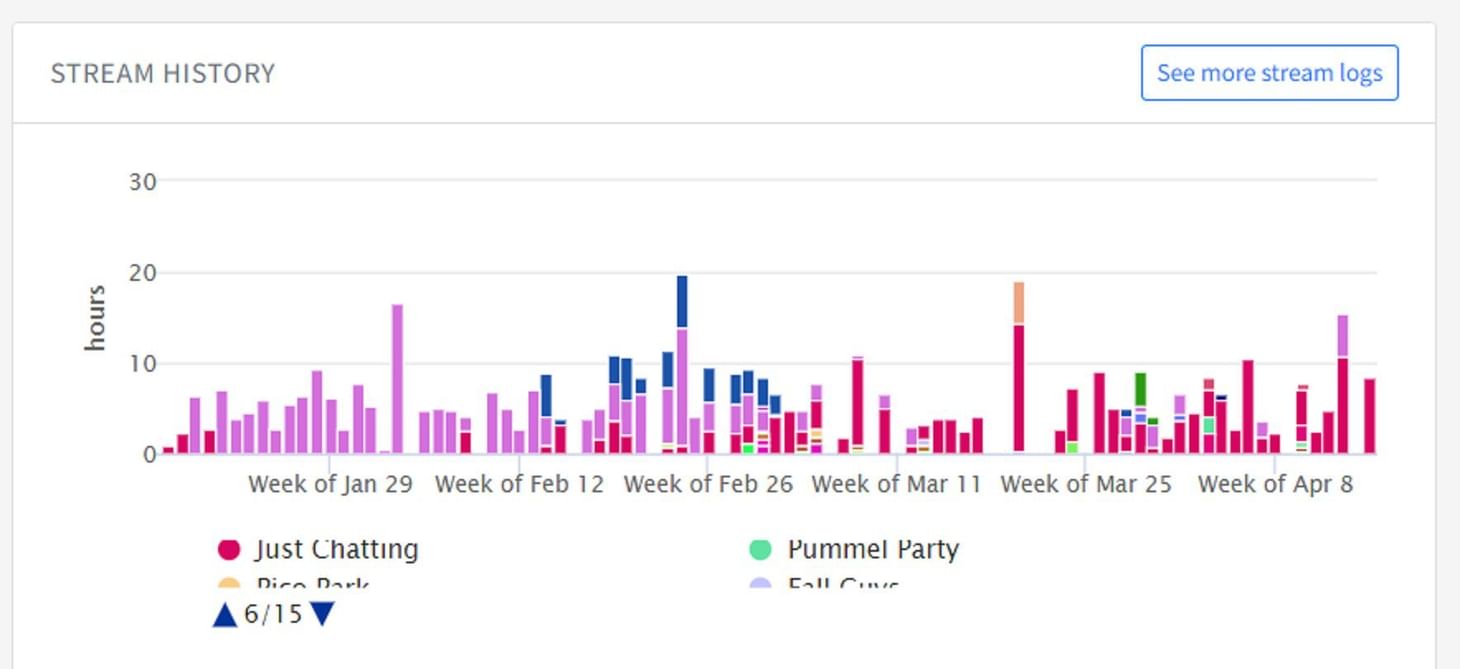Select the tallest blue bar segment near 20 hours
This screenshot has height=669, width=1460.
click(x=682, y=301)
